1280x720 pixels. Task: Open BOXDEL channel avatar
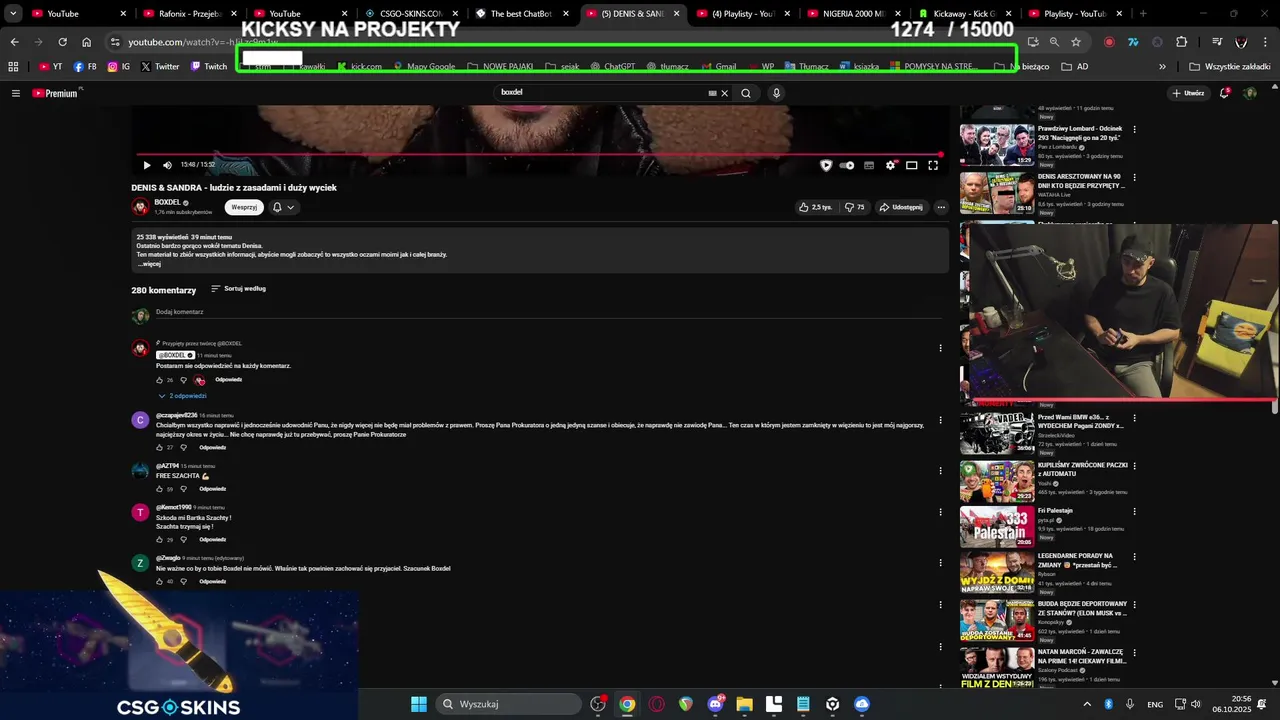pos(140,207)
